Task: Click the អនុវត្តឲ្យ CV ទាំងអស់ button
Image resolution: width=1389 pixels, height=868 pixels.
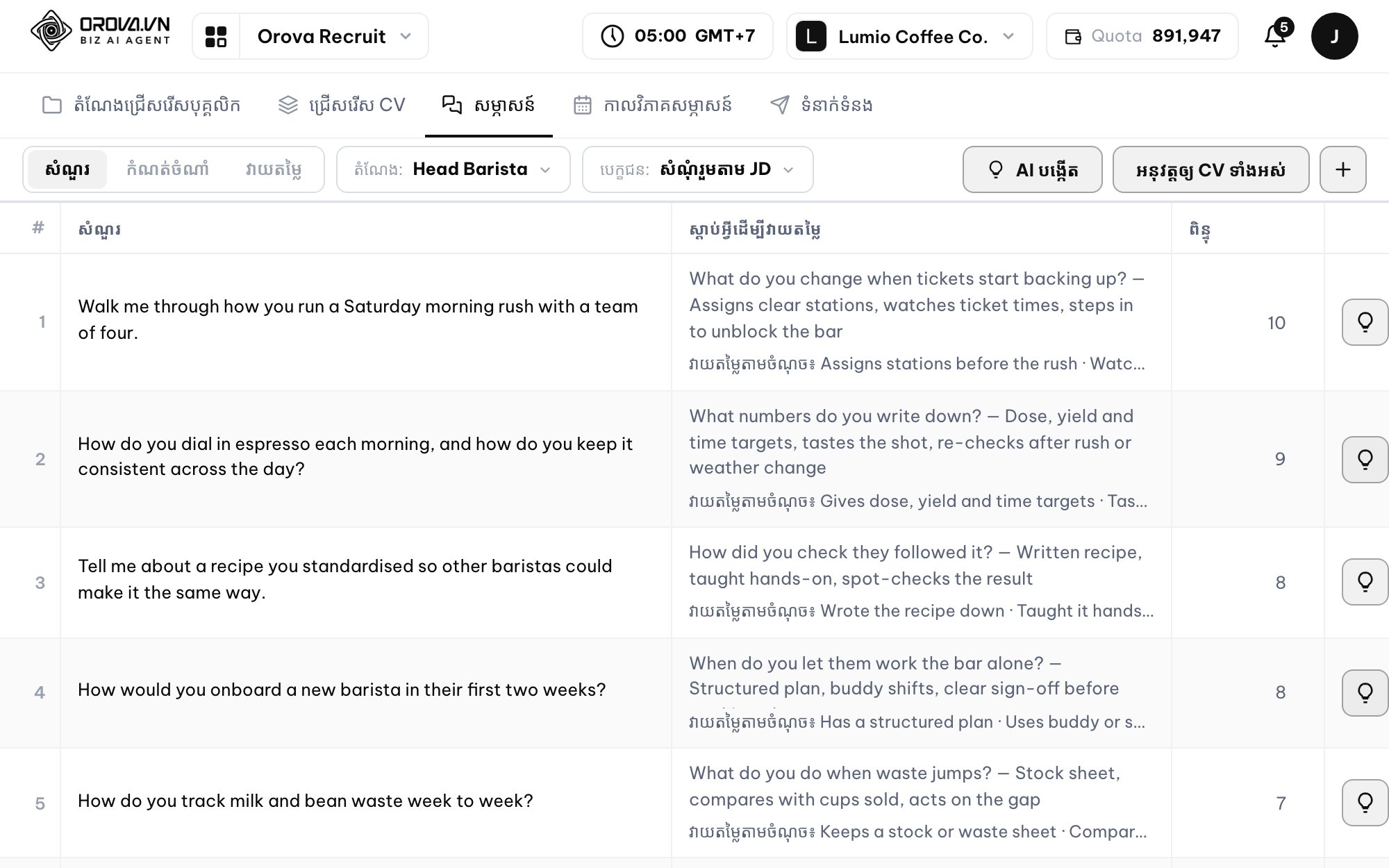Action: click(1211, 169)
